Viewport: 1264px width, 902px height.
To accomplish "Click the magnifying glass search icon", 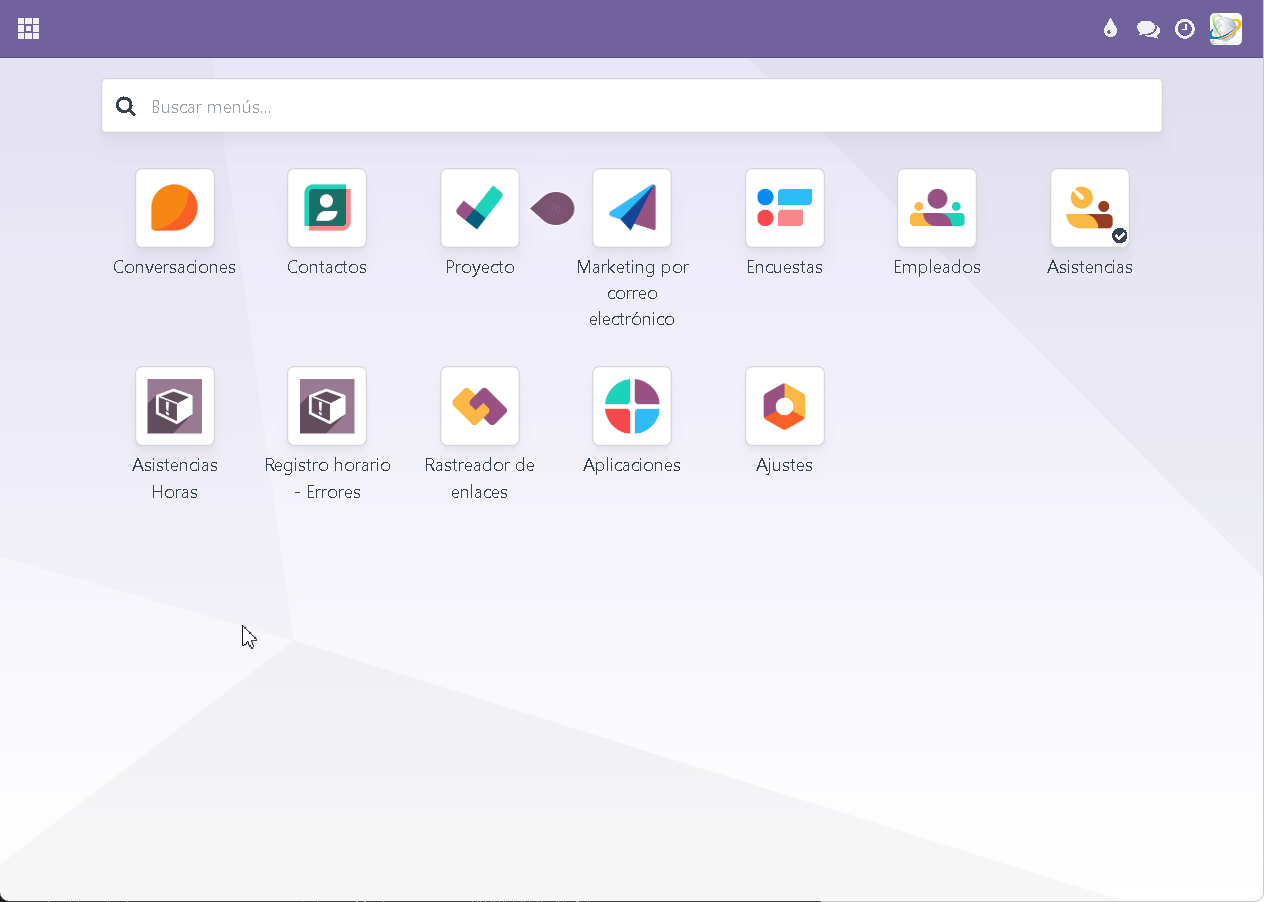I will tap(126, 106).
